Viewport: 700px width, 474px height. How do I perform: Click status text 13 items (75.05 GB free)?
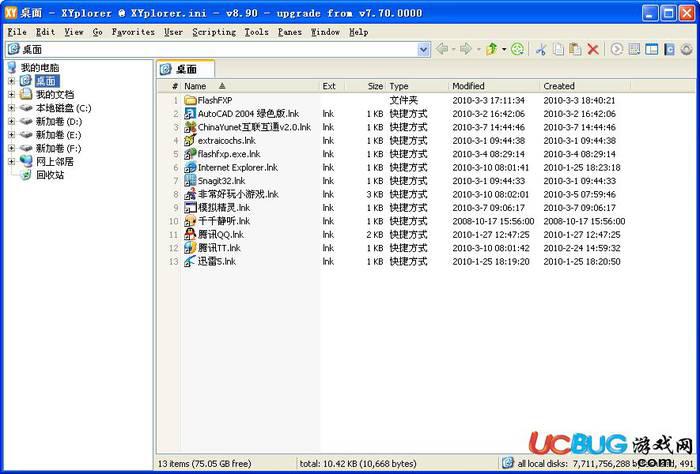click(x=204, y=463)
